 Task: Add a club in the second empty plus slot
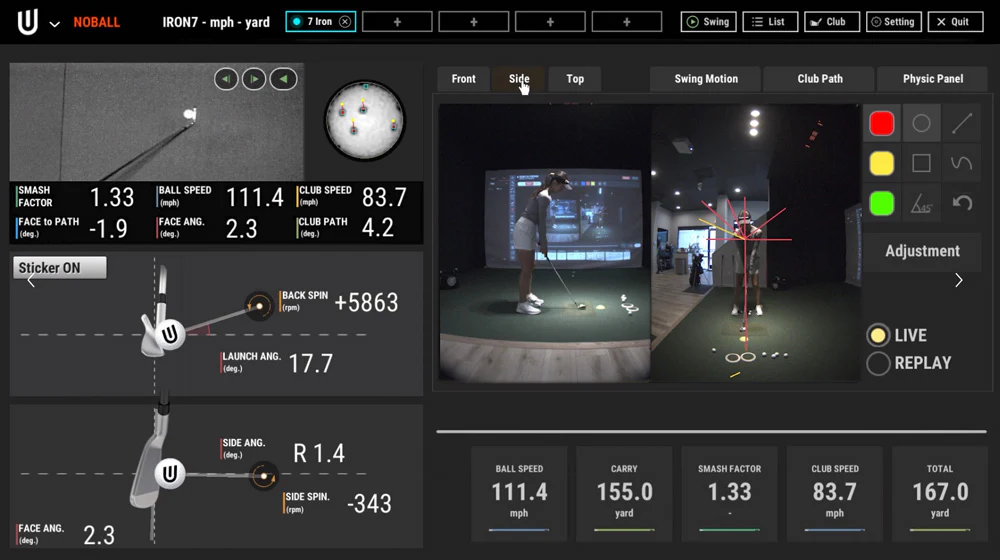pyautogui.click(x=474, y=22)
